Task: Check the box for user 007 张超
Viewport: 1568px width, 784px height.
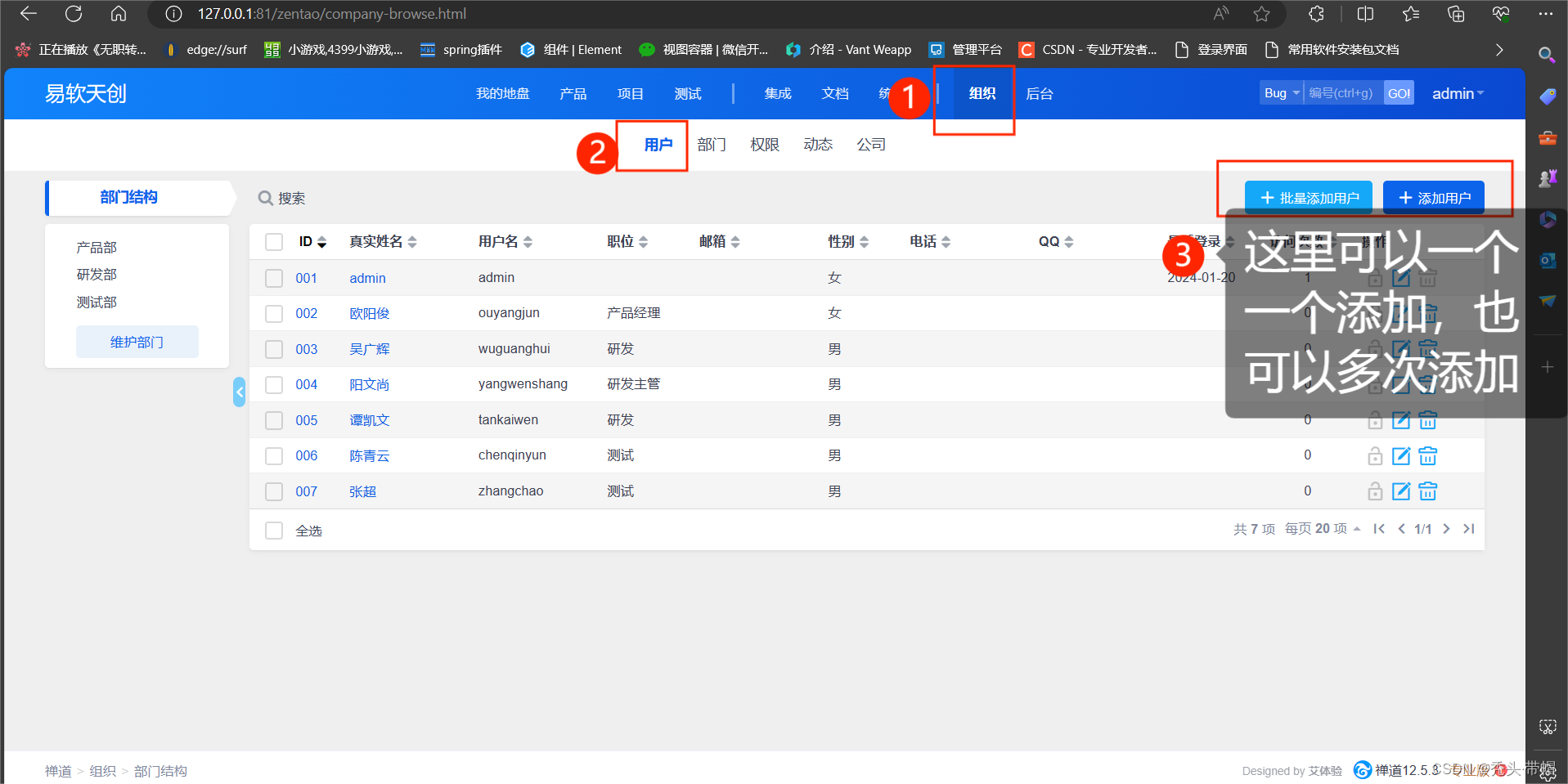Action: (274, 491)
